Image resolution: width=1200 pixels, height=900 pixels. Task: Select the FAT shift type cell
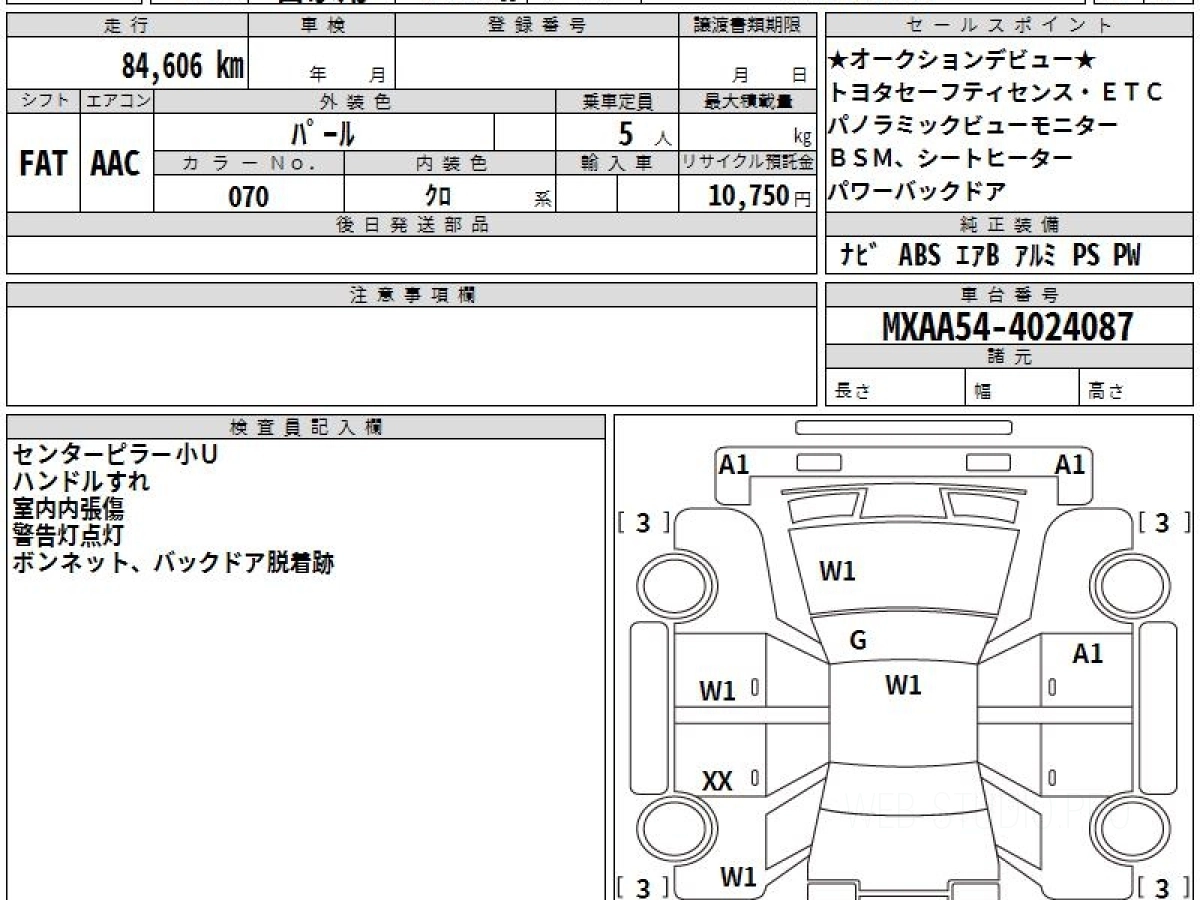43,164
